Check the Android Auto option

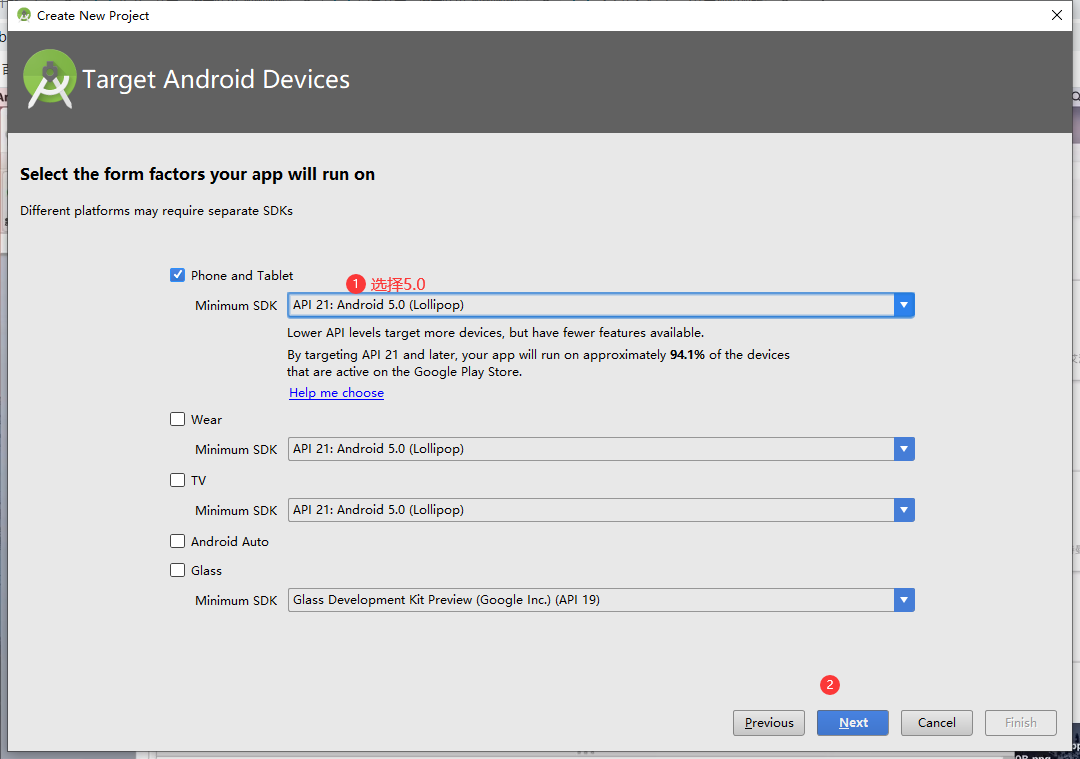[x=178, y=542]
